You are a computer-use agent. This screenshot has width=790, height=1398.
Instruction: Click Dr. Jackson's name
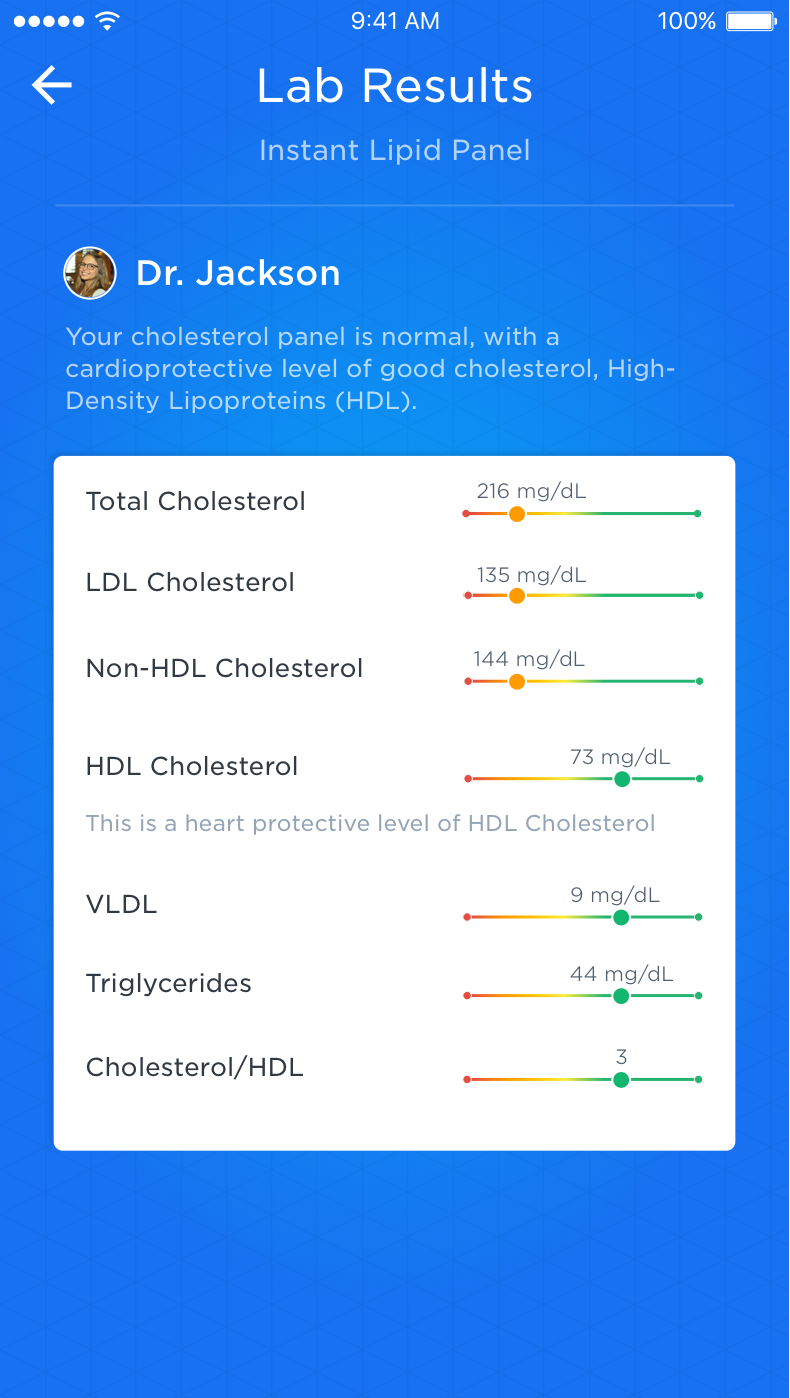click(238, 272)
